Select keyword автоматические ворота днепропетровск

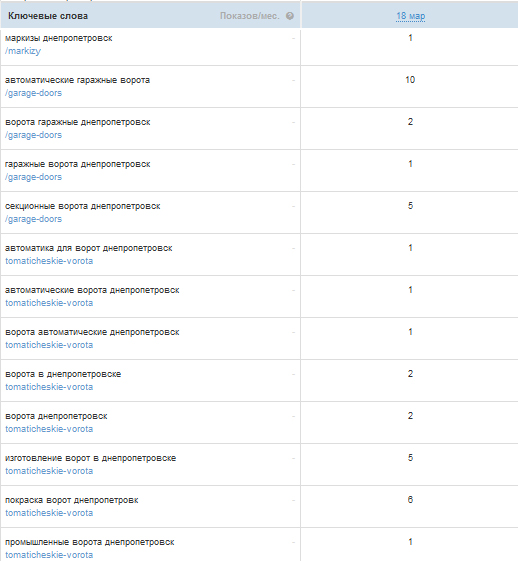click(x=92, y=290)
